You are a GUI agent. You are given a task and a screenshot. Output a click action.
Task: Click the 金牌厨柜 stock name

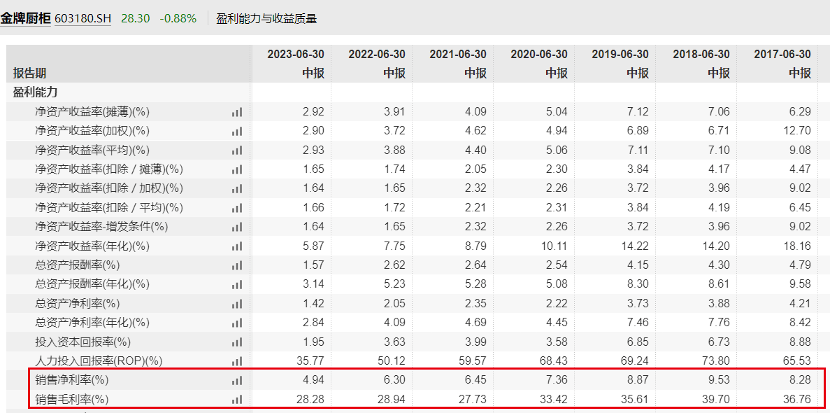25,18
